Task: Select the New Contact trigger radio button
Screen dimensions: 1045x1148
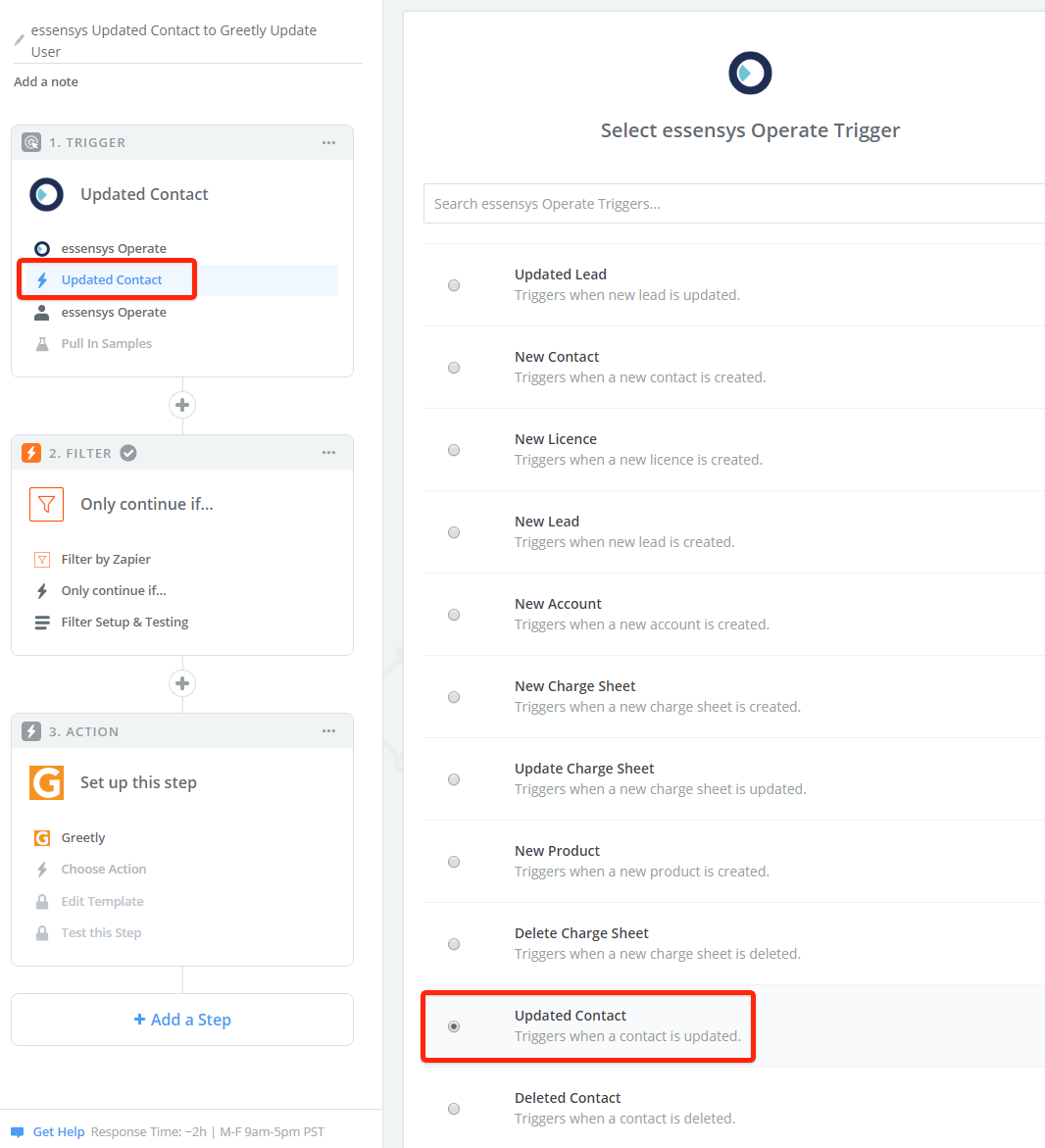Action: point(454,368)
